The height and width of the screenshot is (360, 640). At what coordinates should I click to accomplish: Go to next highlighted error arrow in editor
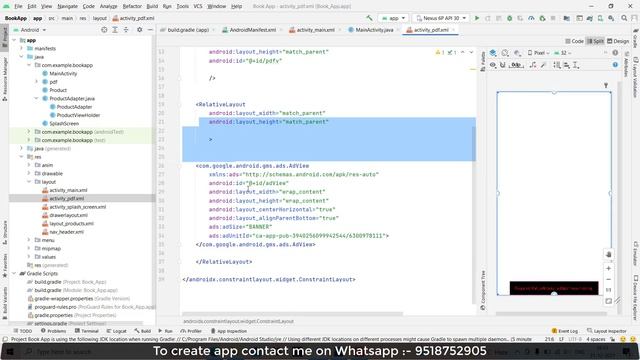(x=471, y=52)
